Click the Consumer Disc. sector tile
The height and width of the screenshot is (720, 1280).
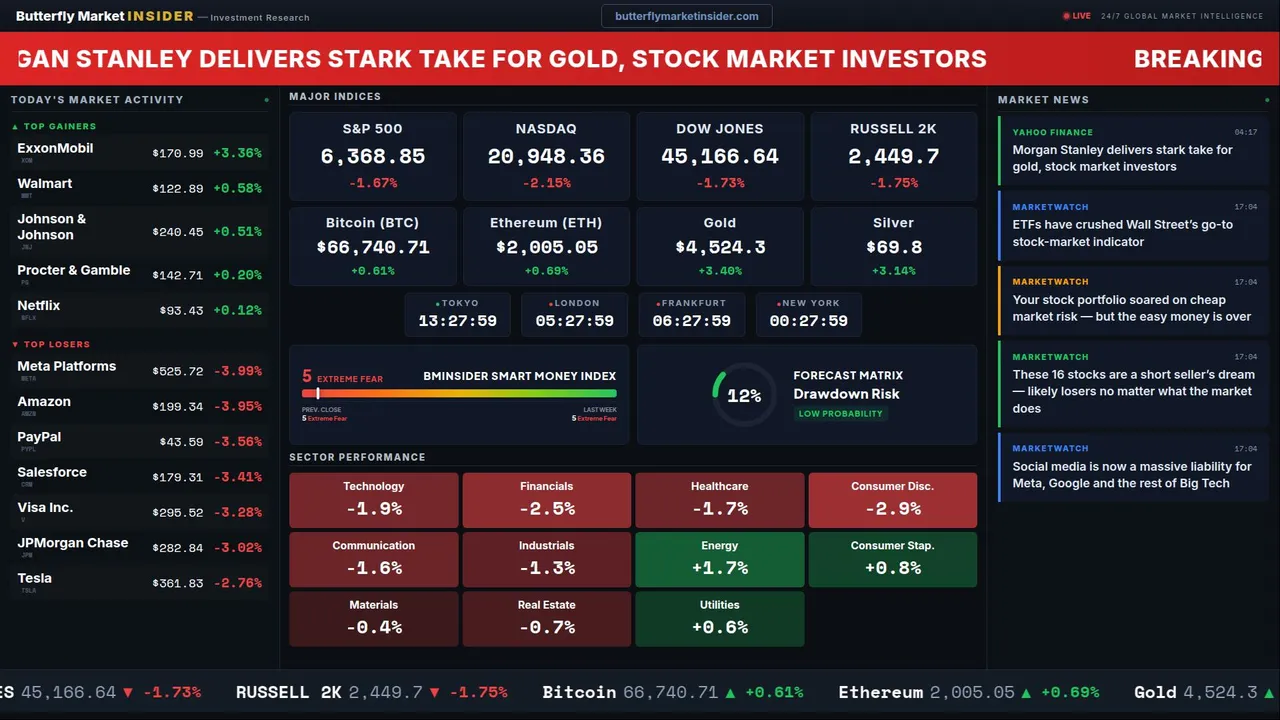coord(892,500)
